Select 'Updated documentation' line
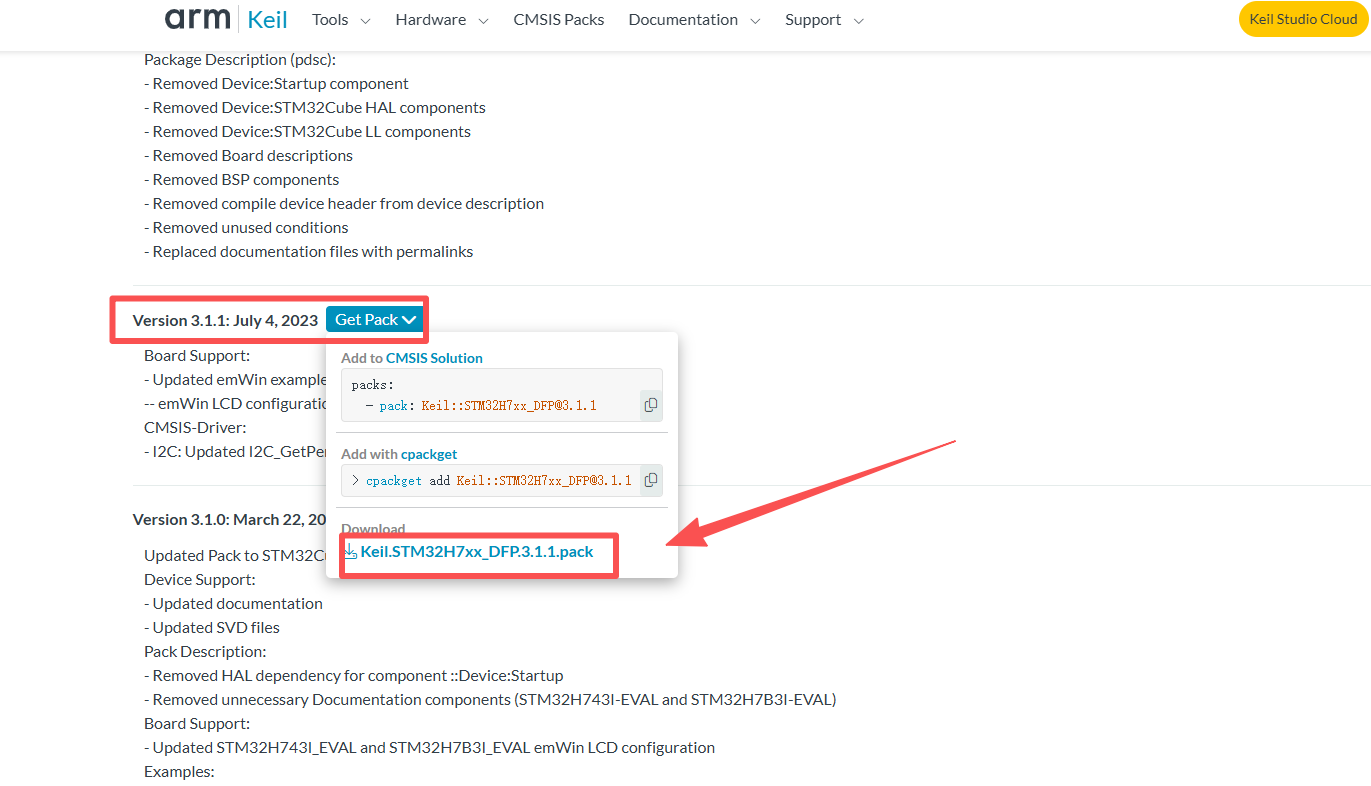 pos(233,604)
